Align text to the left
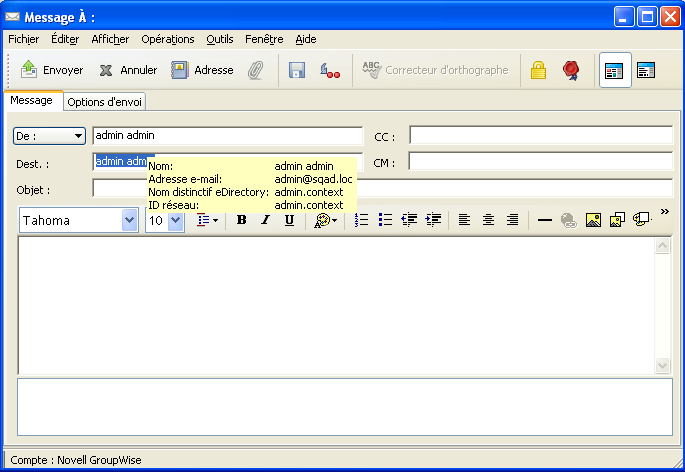The width and height of the screenshot is (685, 472). point(464,220)
